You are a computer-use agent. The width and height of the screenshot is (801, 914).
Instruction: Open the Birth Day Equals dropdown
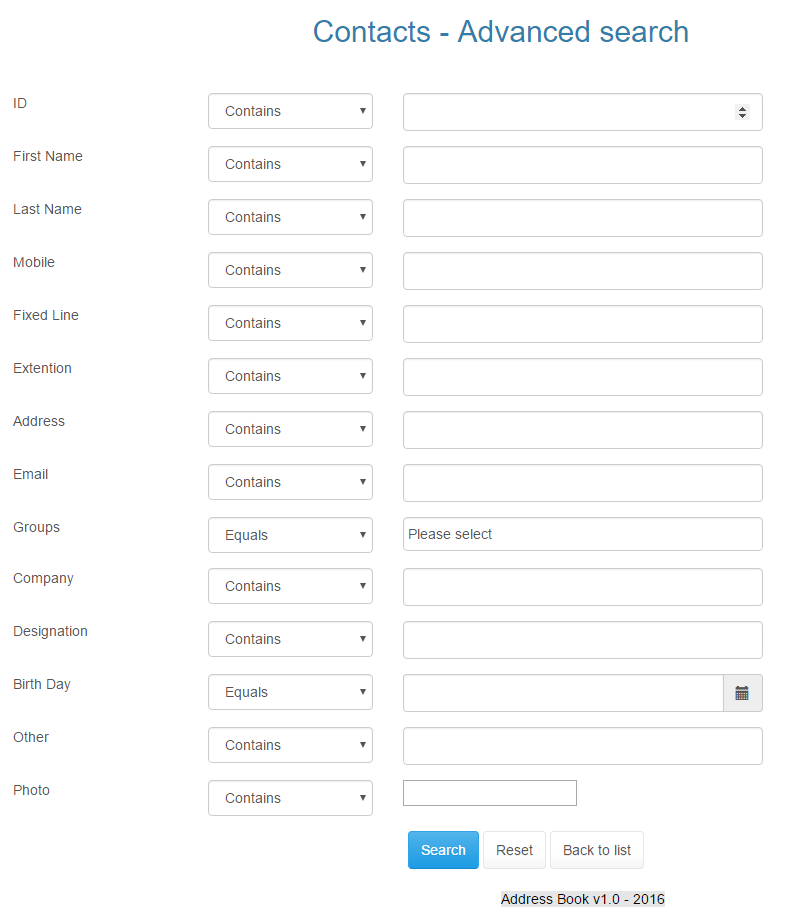[290, 692]
